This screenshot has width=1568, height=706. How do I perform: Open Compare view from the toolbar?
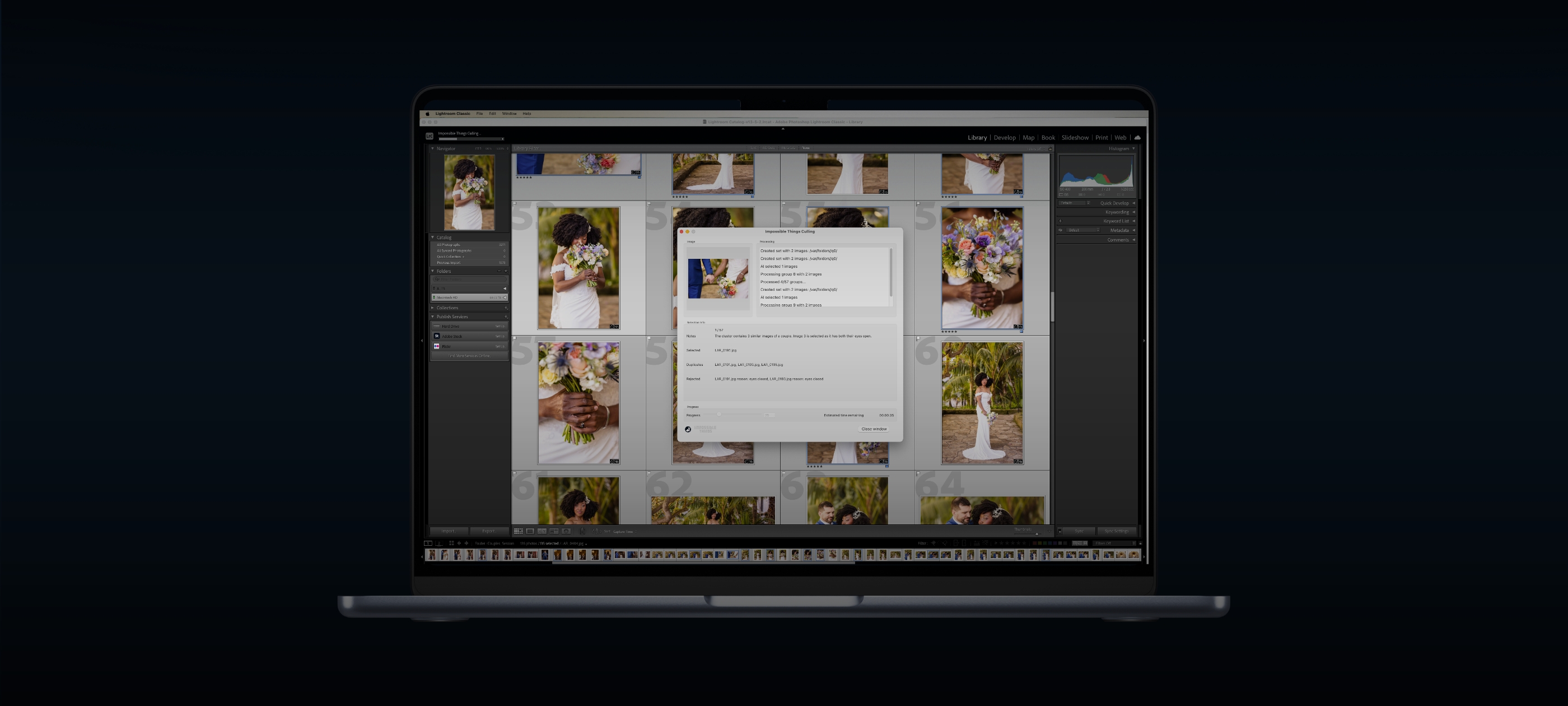tap(542, 532)
